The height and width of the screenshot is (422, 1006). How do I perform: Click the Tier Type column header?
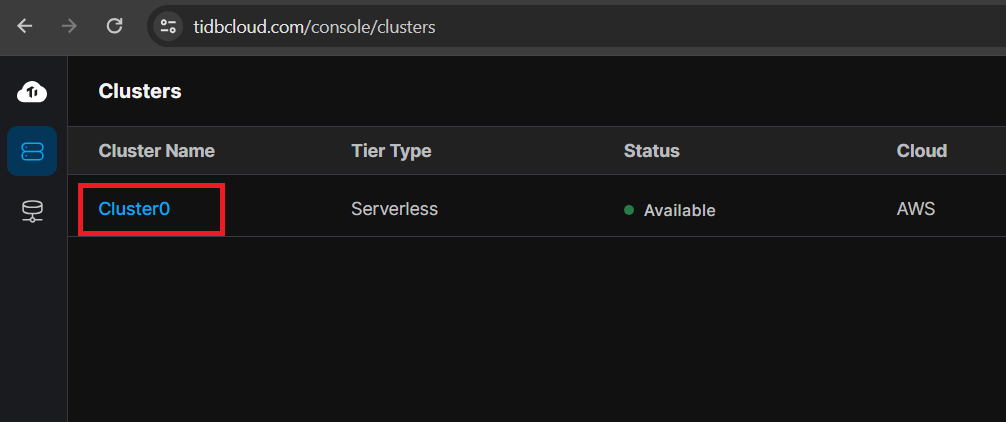click(391, 151)
